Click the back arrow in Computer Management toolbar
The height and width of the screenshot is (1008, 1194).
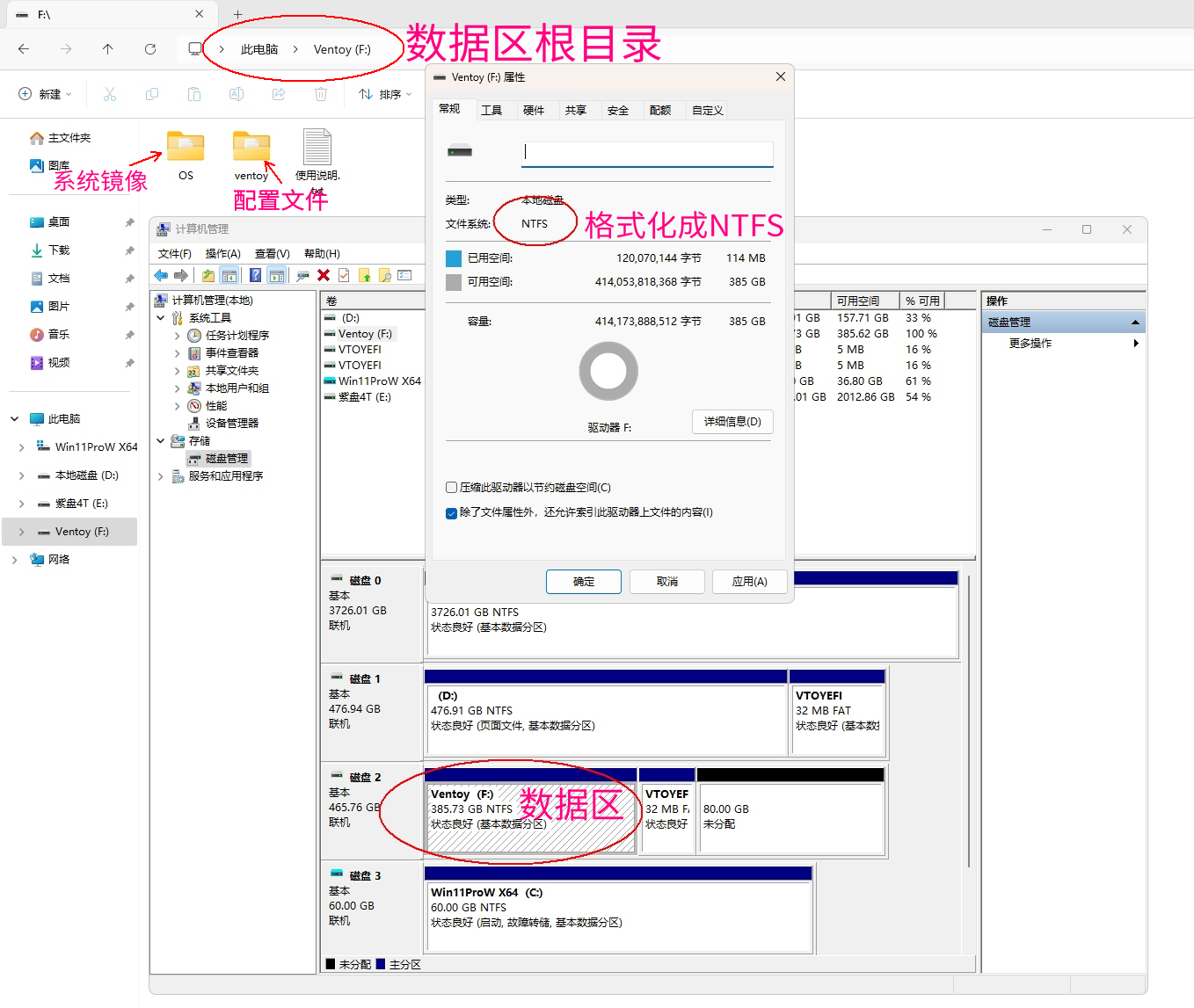[x=161, y=276]
